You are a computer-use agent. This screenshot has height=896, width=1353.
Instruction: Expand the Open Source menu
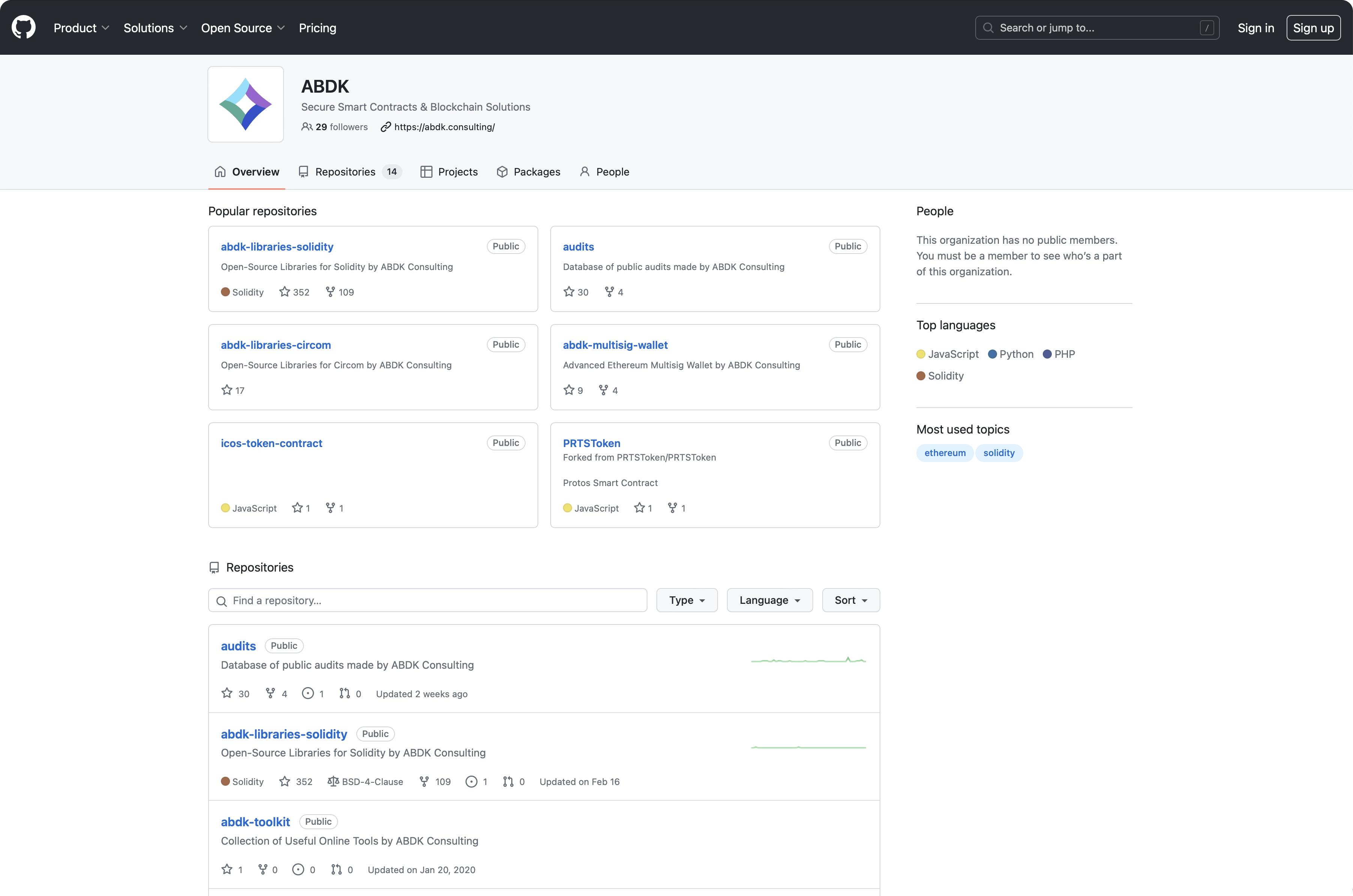tap(243, 27)
